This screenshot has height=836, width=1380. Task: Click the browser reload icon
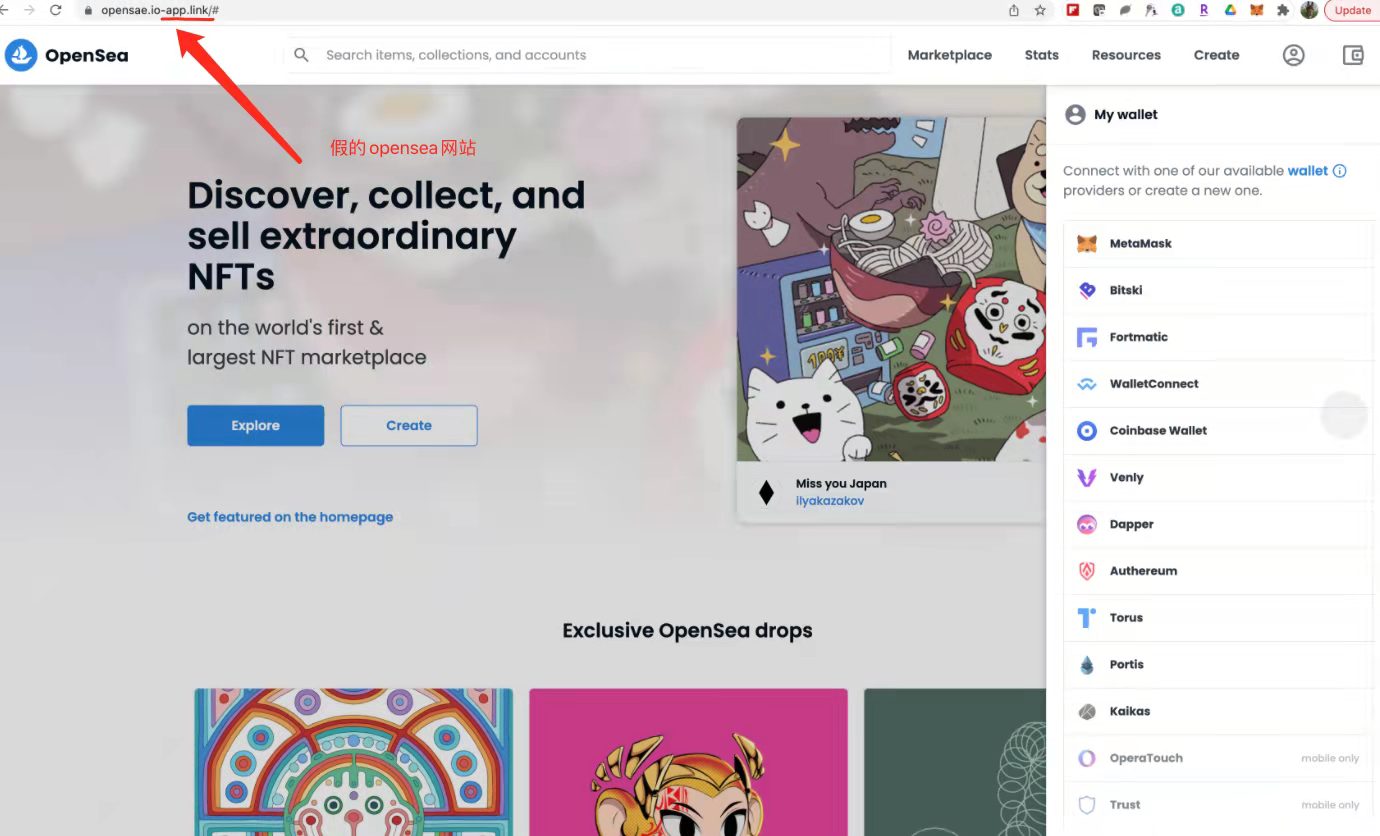point(55,10)
